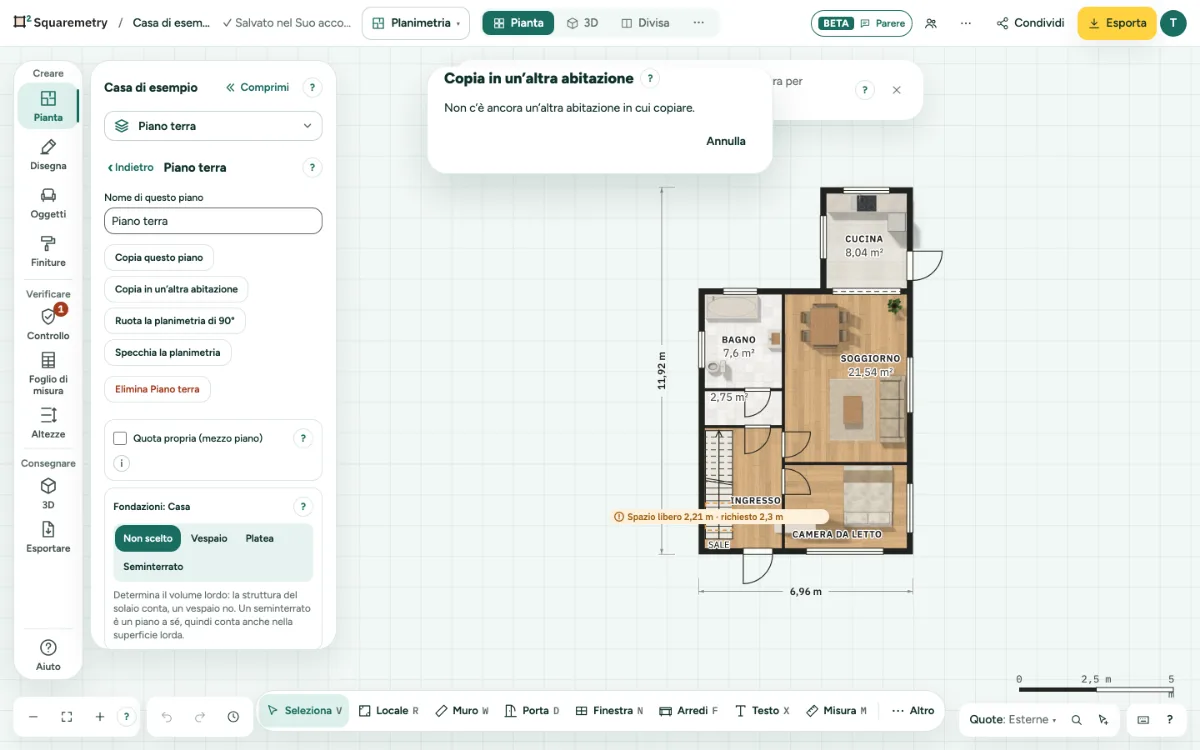Viewport: 1200px width, 750px height.
Task: Switch to the Divisa split view
Action: point(645,23)
